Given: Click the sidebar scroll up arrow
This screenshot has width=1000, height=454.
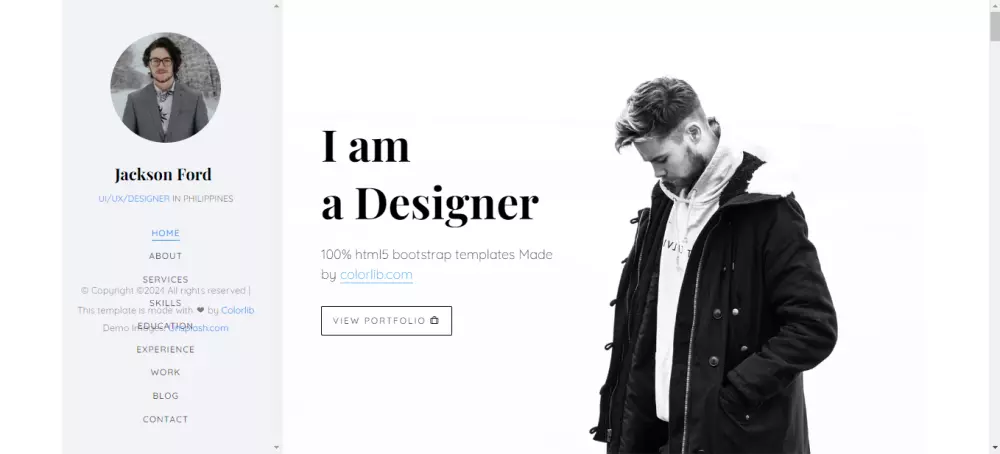Looking at the screenshot, I should (276, 6).
